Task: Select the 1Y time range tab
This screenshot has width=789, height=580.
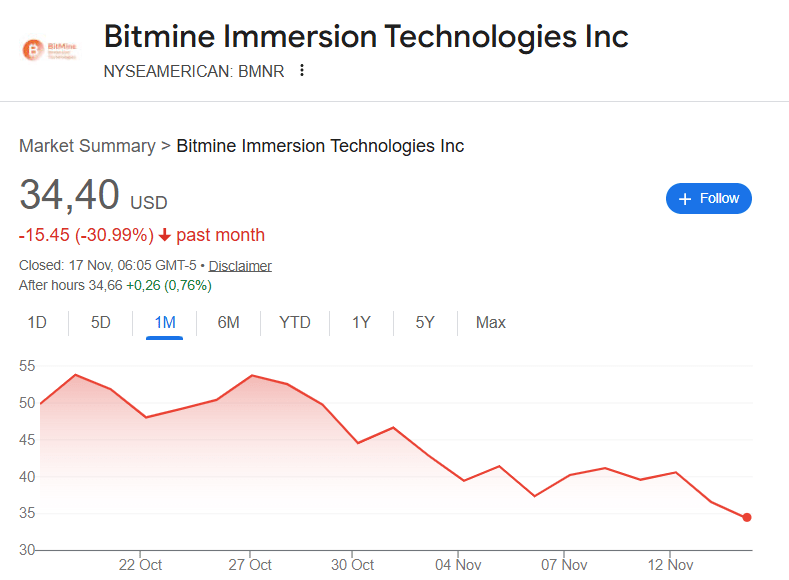Action: point(361,322)
